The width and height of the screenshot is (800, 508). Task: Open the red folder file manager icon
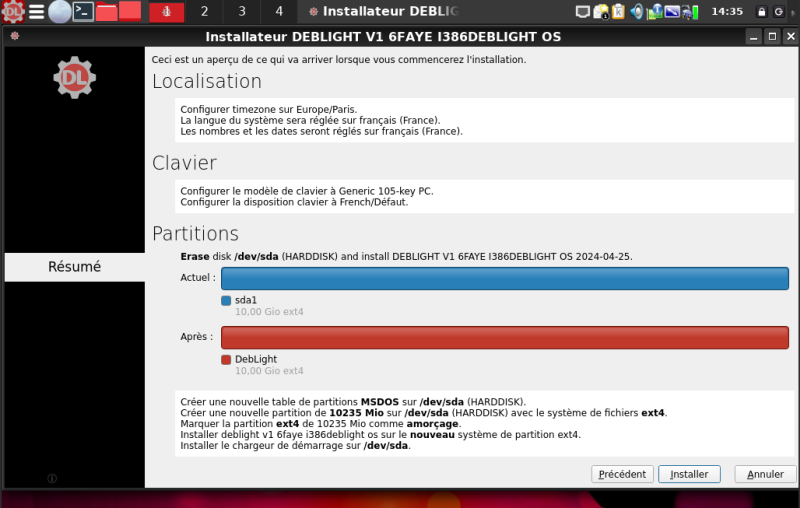[107, 12]
